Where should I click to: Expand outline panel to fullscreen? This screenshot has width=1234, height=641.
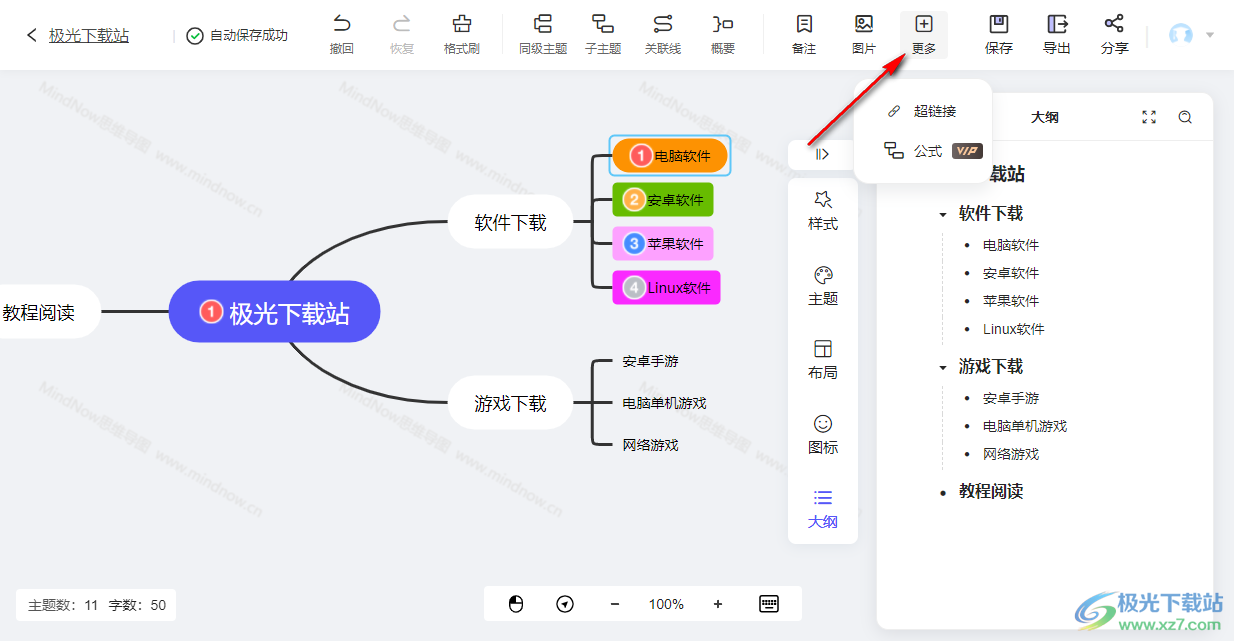pos(1149,117)
